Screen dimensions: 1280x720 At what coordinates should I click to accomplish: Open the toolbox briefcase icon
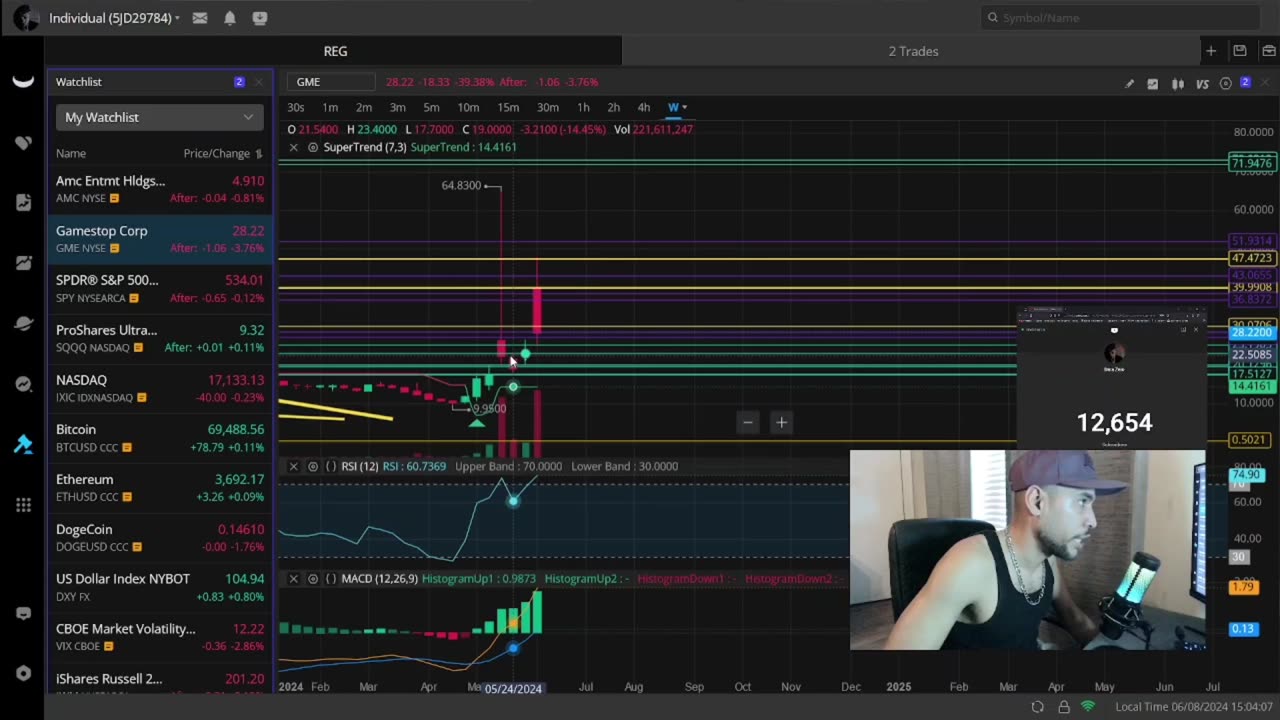1269,51
